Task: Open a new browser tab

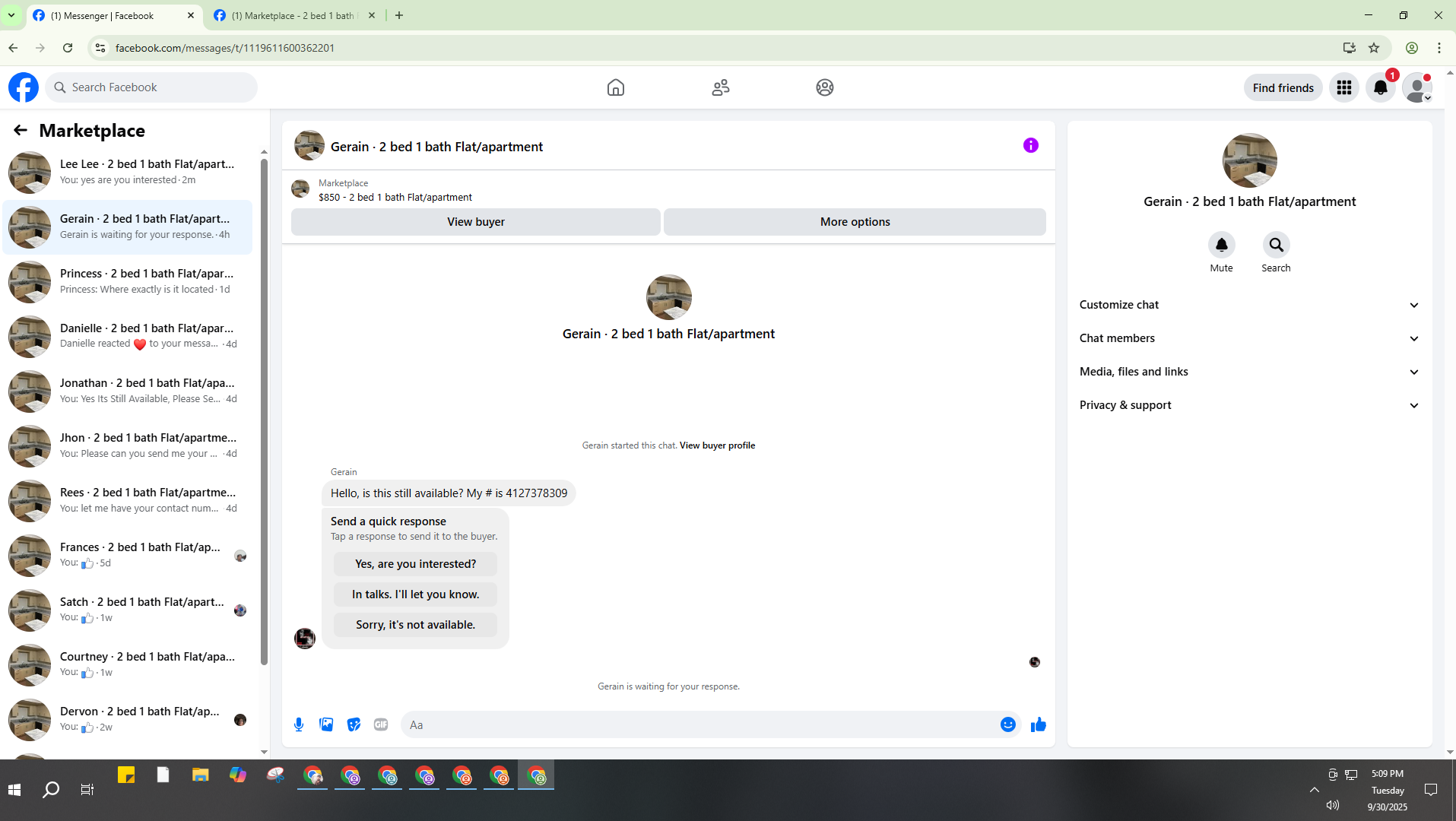Action: click(x=399, y=15)
